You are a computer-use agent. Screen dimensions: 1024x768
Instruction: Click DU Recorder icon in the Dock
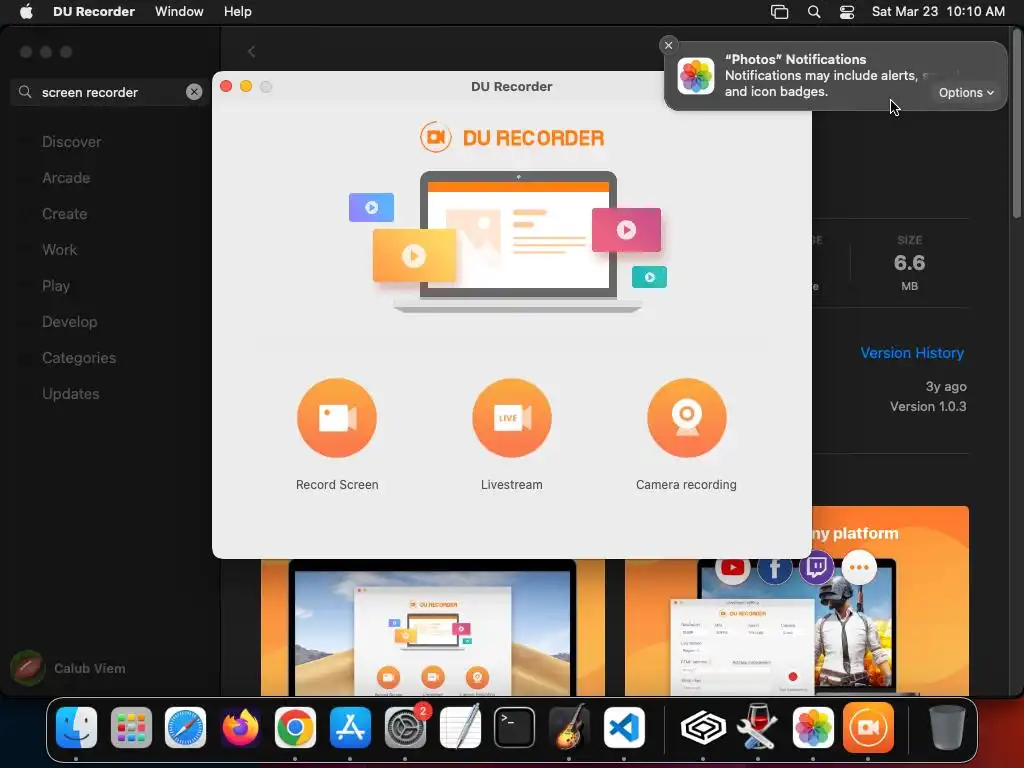pyautogui.click(x=868, y=727)
